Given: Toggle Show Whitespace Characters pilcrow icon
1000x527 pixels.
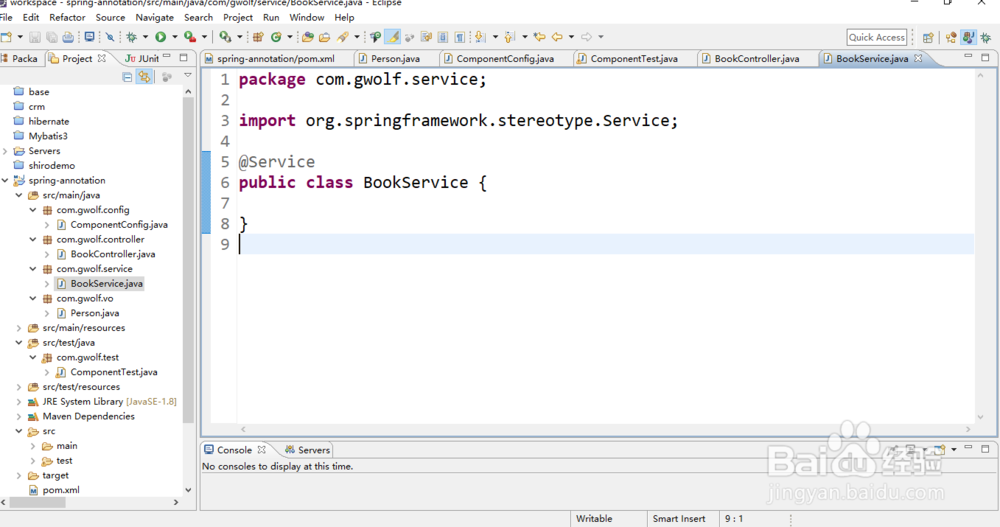Looking at the screenshot, I should pyautogui.click(x=459, y=37).
